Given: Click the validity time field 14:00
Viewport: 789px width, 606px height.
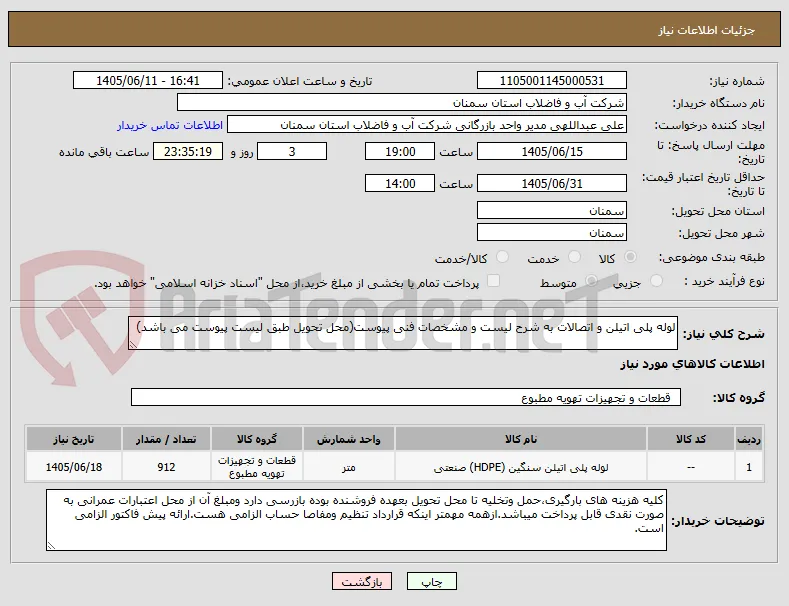Looking at the screenshot, I should coord(400,183).
